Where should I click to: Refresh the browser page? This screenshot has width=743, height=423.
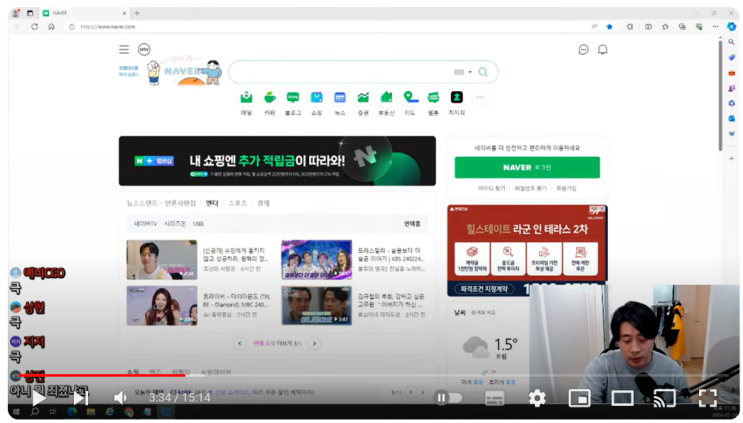[x=35, y=27]
